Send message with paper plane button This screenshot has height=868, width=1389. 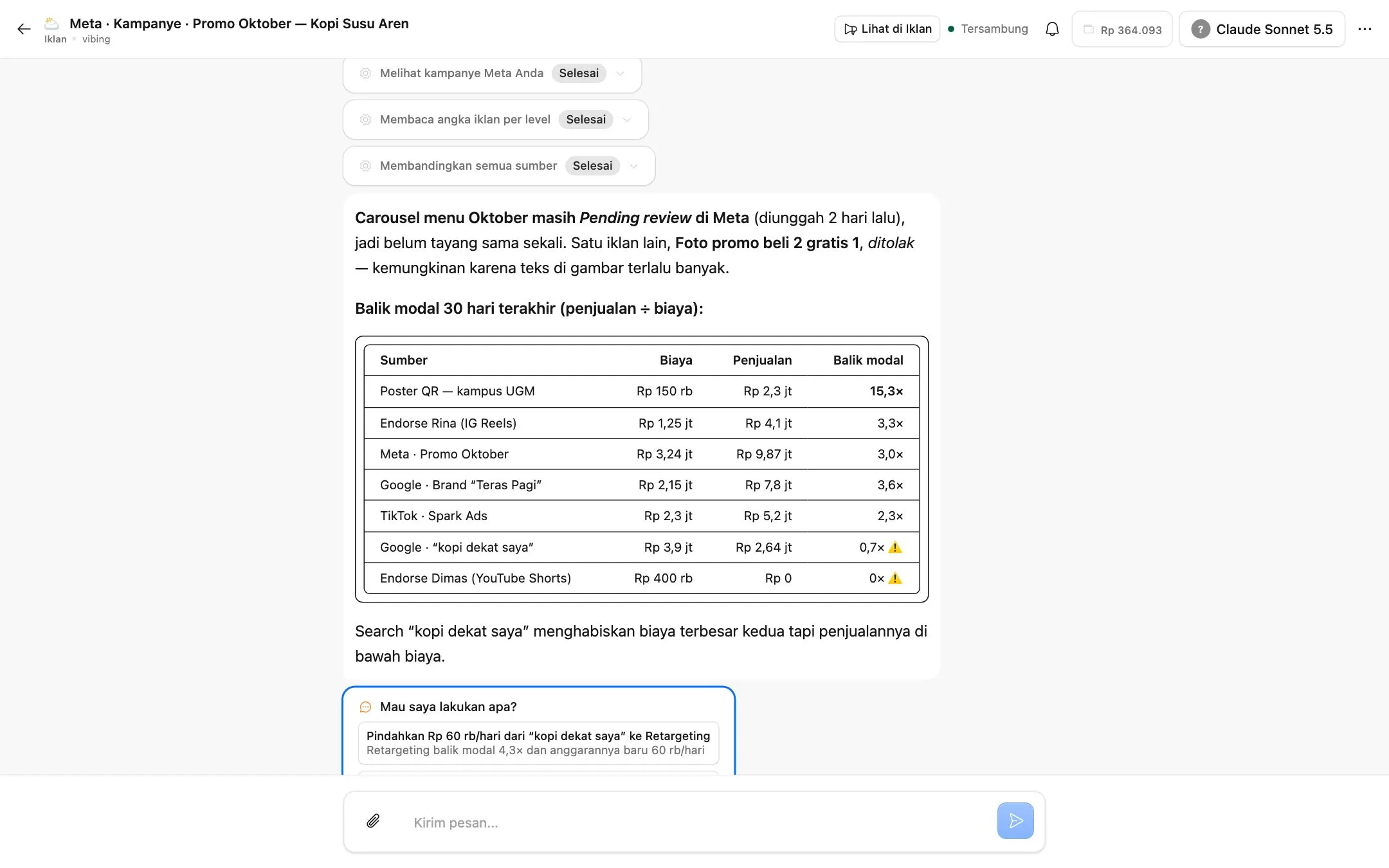pos(1015,820)
